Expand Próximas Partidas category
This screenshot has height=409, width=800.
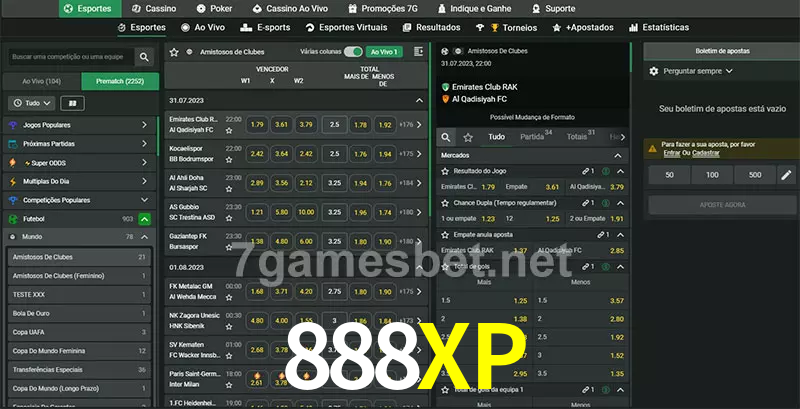pos(144,144)
